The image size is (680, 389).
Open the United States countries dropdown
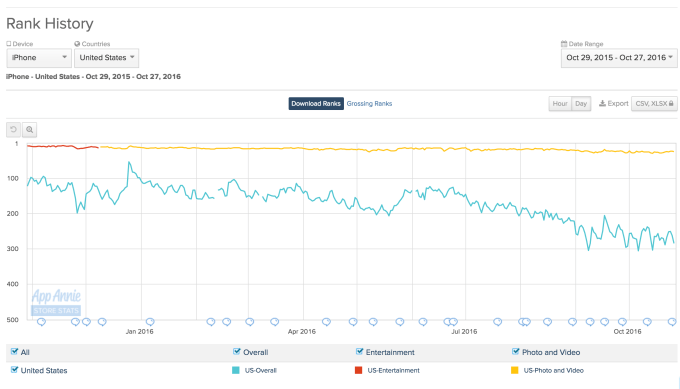coord(107,58)
